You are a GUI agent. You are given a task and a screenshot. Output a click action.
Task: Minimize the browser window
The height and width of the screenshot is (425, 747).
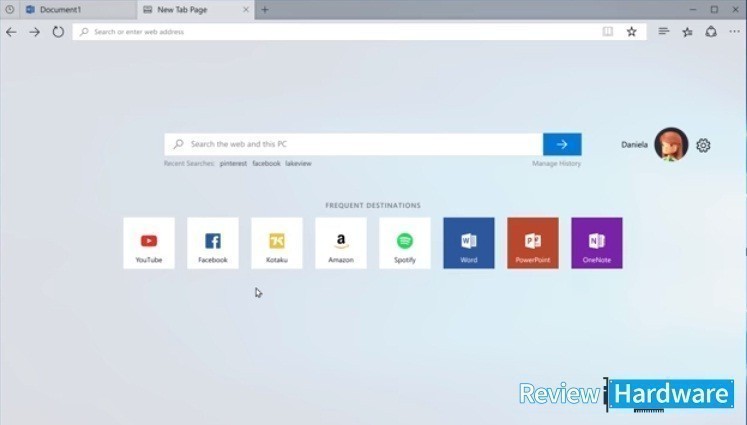click(x=693, y=10)
